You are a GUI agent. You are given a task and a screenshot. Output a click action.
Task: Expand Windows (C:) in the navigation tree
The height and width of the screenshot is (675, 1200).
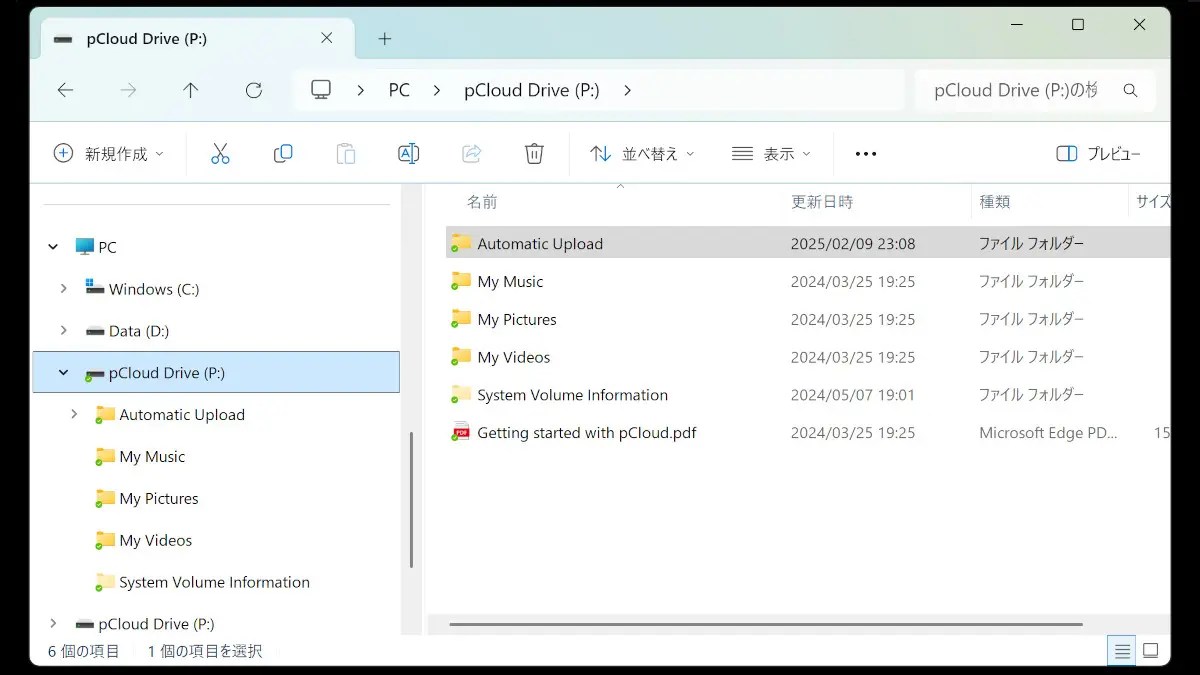click(64, 289)
